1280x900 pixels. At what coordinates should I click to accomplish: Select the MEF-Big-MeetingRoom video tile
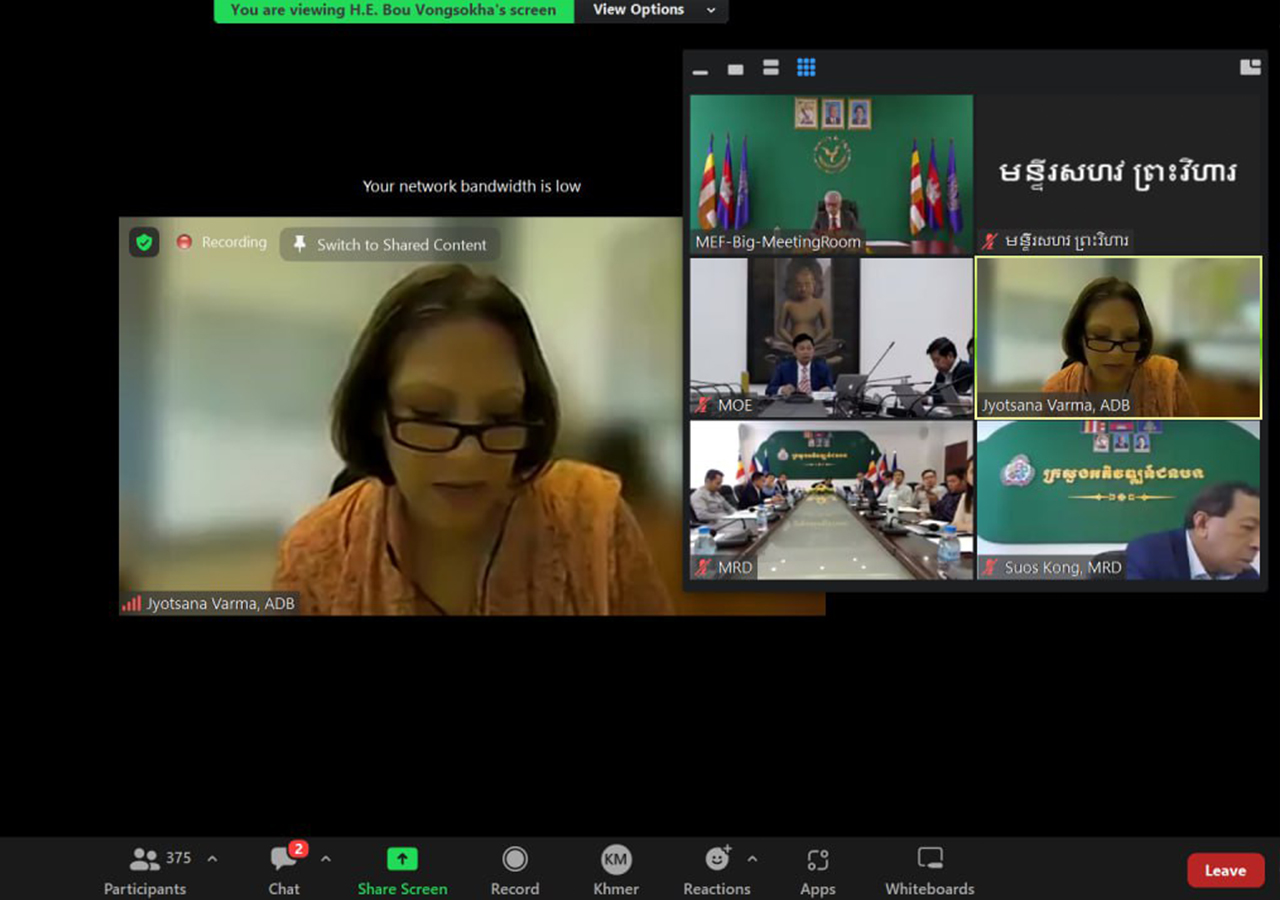831,173
